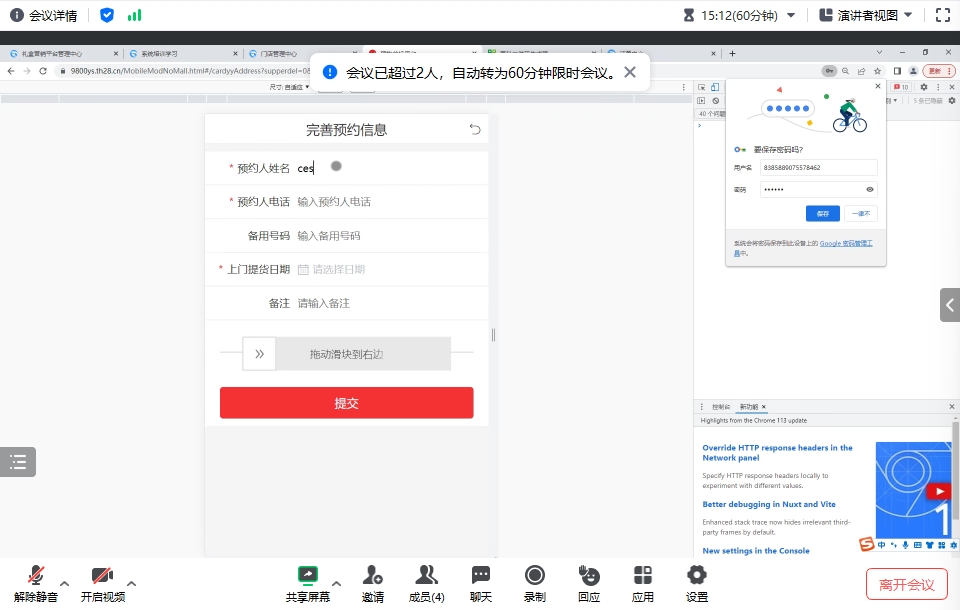Toggle password visibility eye in save-password popup
960x610 pixels.
tap(870, 189)
